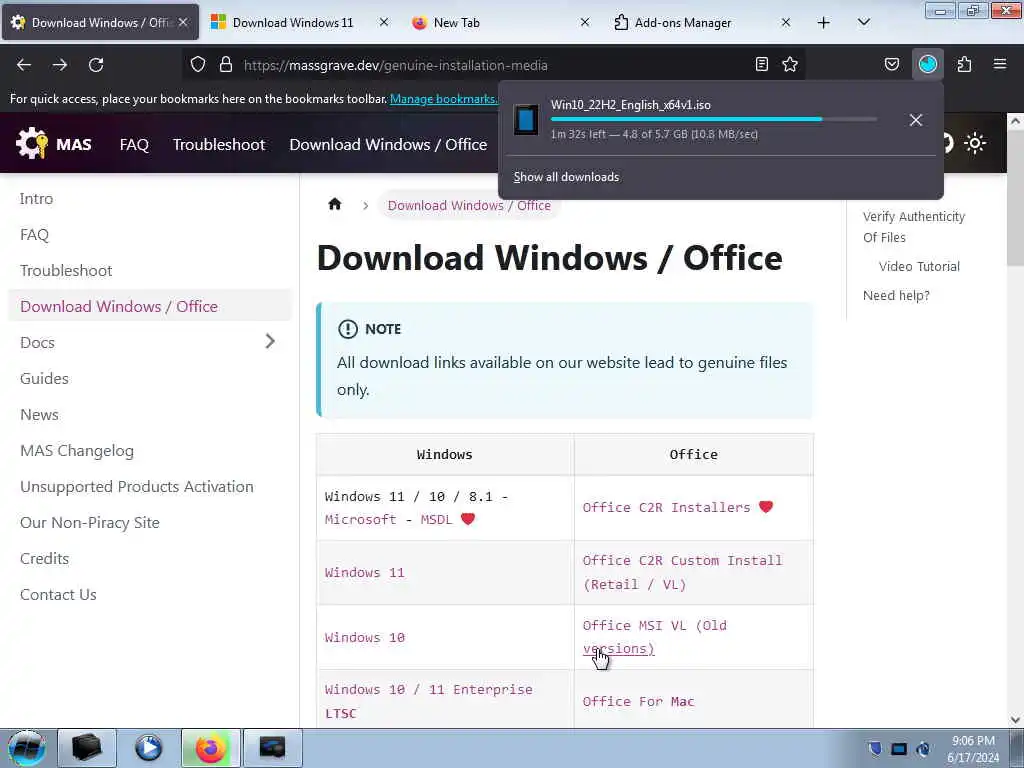Open a new tab with plus button
The height and width of the screenshot is (768, 1024).
tap(824, 22)
